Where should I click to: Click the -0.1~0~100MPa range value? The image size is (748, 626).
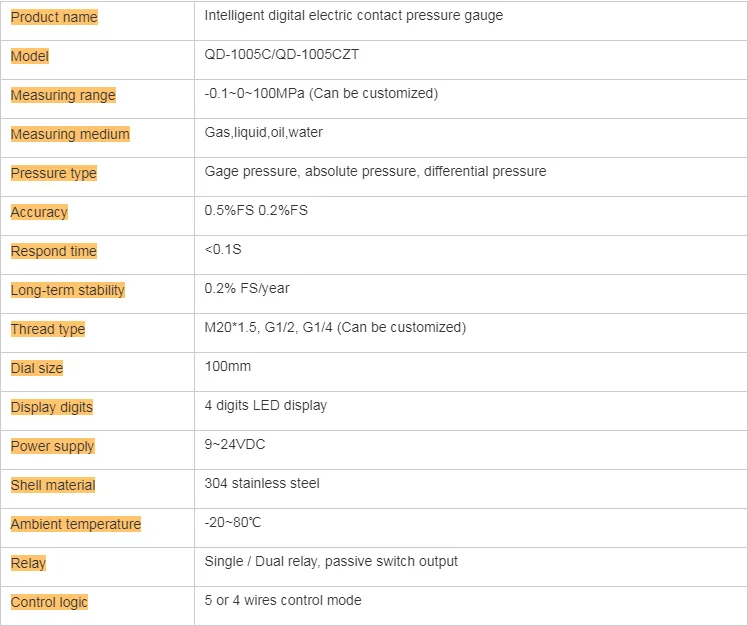tap(321, 94)
